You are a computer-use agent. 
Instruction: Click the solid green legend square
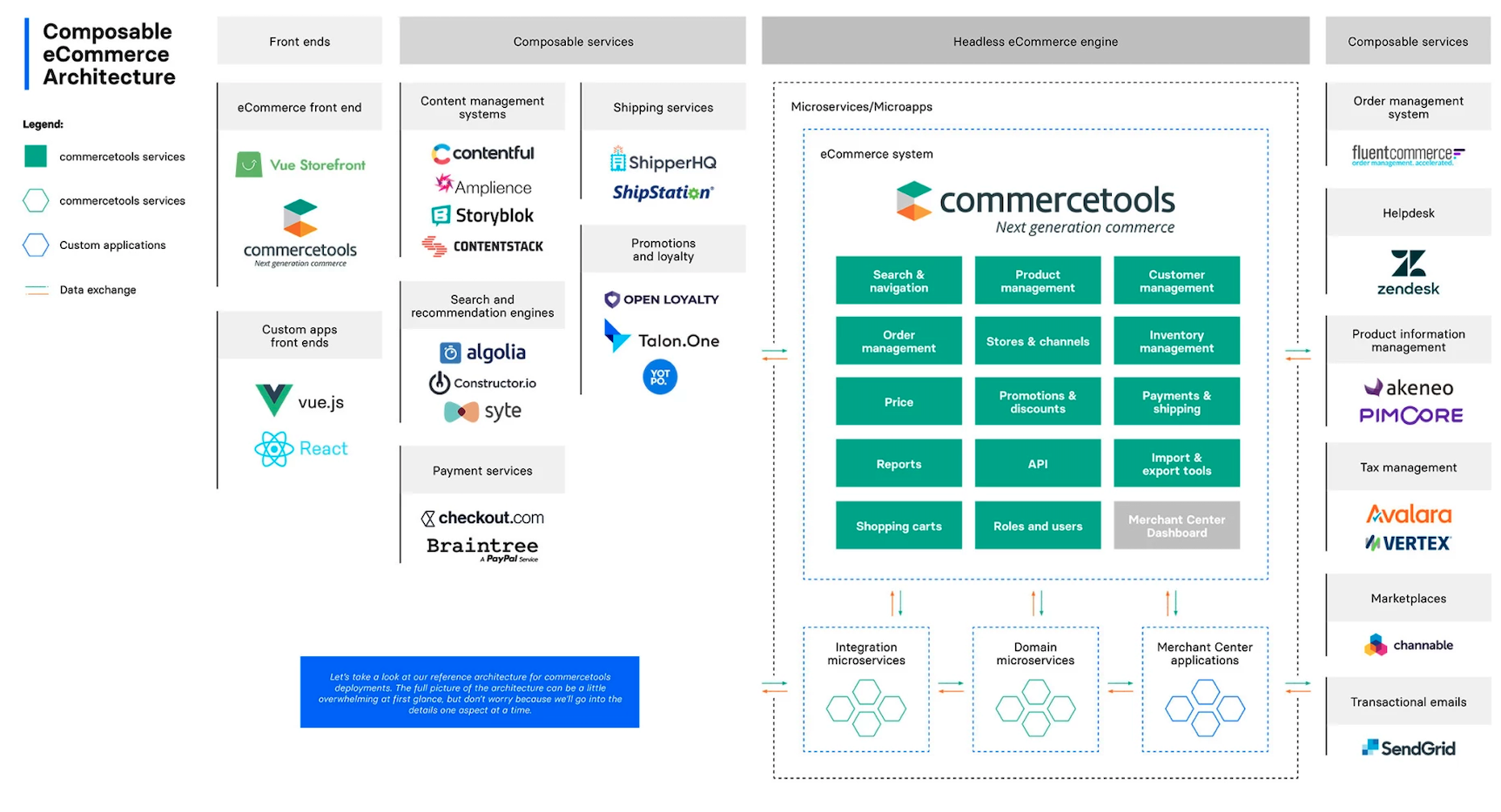[x=36, y=157]
